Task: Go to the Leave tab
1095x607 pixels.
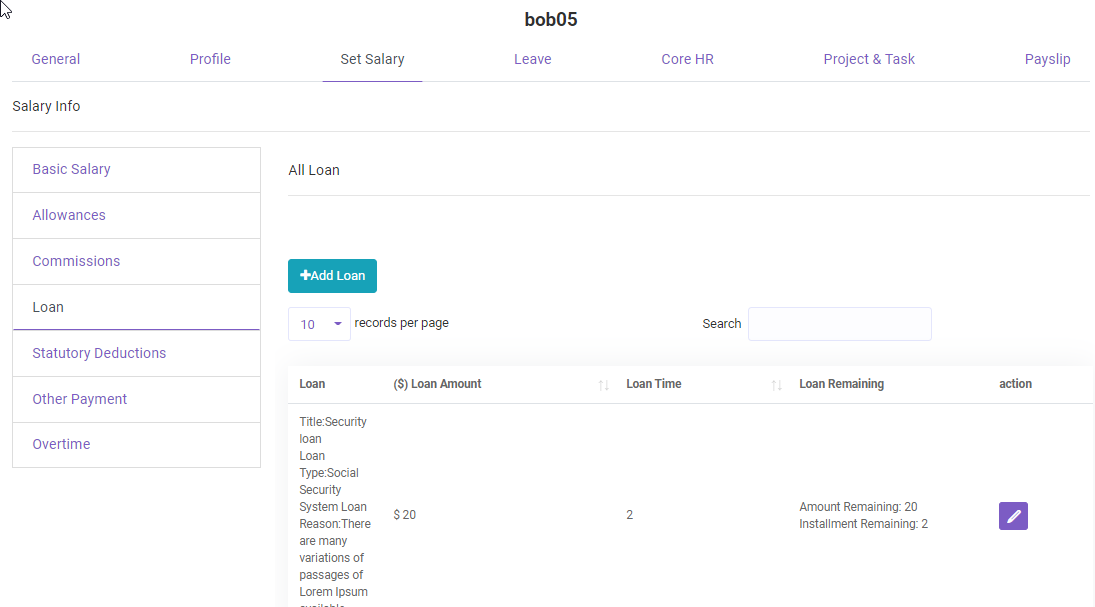Action: 532,59
